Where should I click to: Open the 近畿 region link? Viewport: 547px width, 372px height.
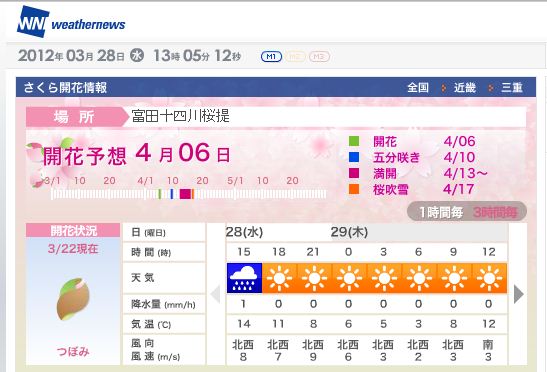point(464,87)
